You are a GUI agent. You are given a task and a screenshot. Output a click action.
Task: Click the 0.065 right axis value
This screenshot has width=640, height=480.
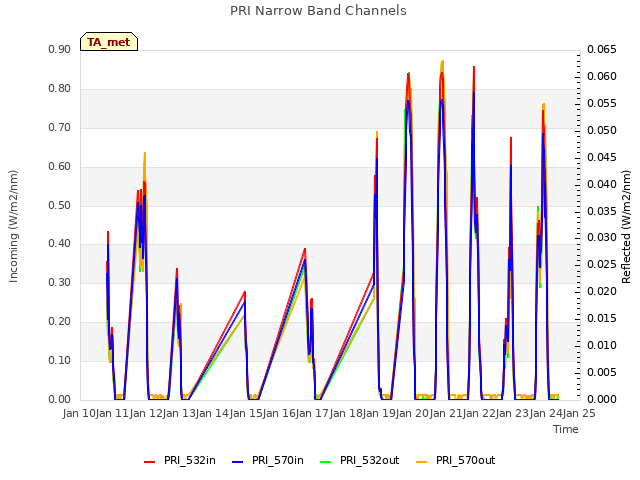coord(602,49)
